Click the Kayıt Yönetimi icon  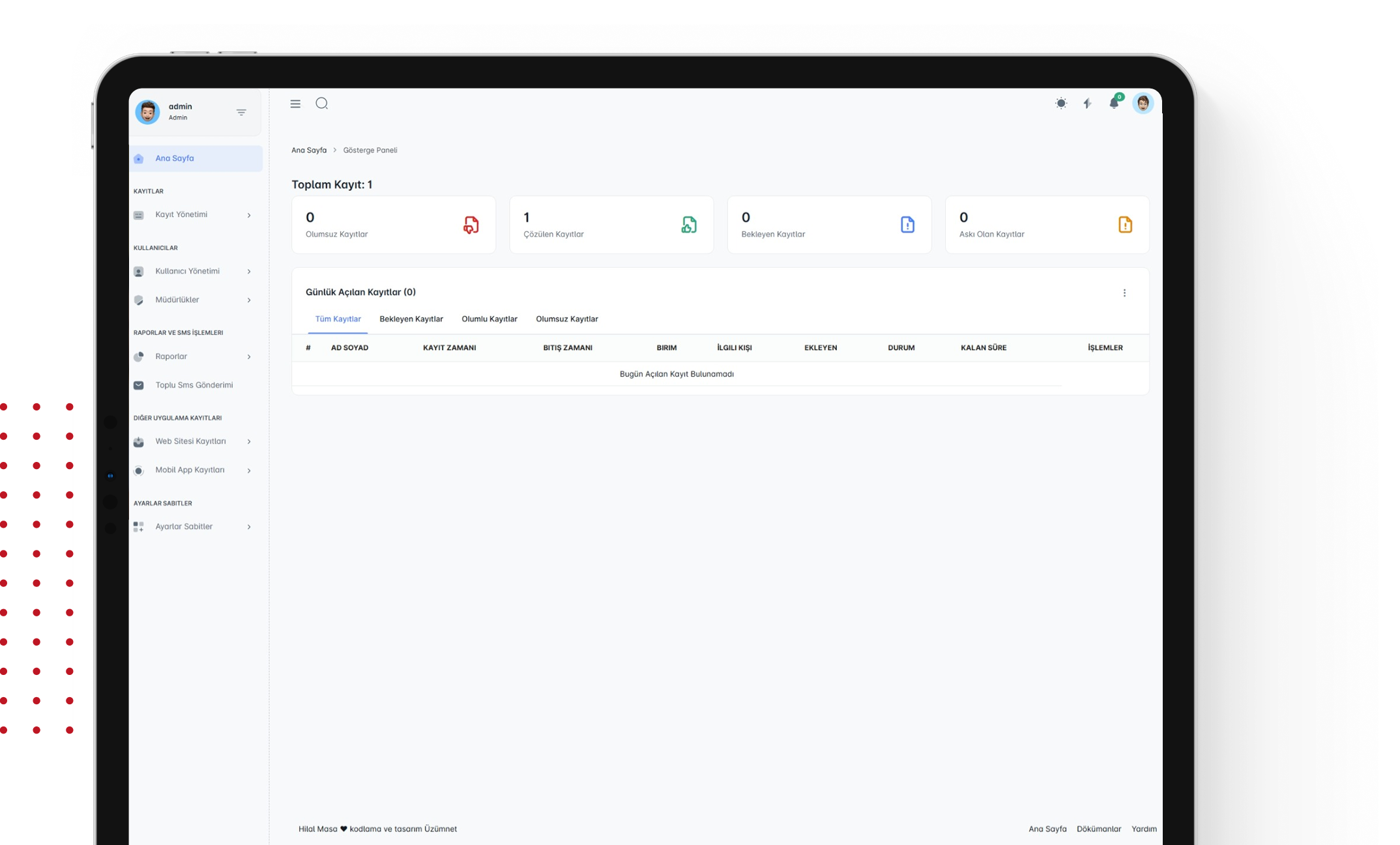pyautogui.click(x=139, y=215)
